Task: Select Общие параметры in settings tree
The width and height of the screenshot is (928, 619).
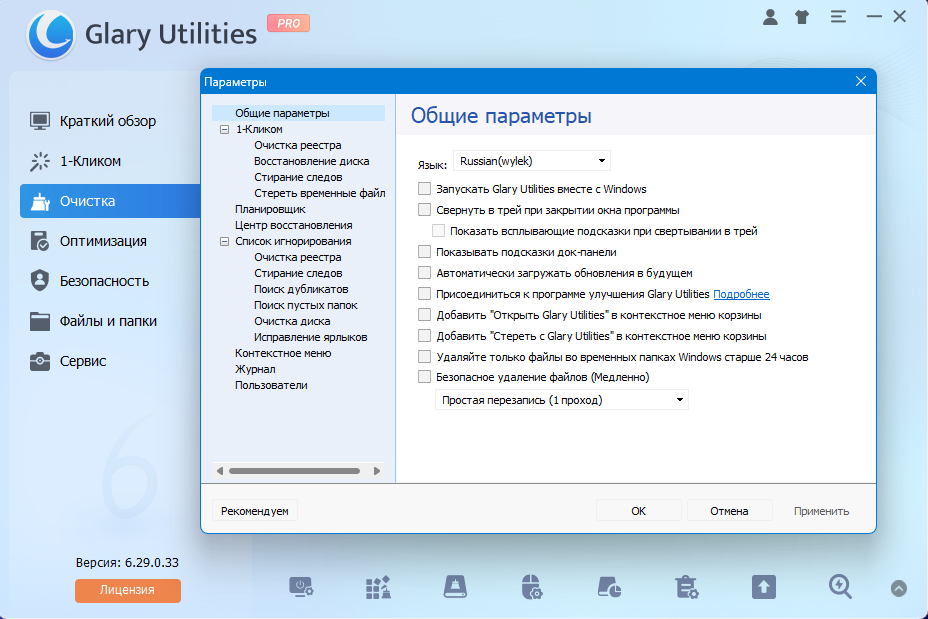Action: pyautogui.click(x=282, y=113)
